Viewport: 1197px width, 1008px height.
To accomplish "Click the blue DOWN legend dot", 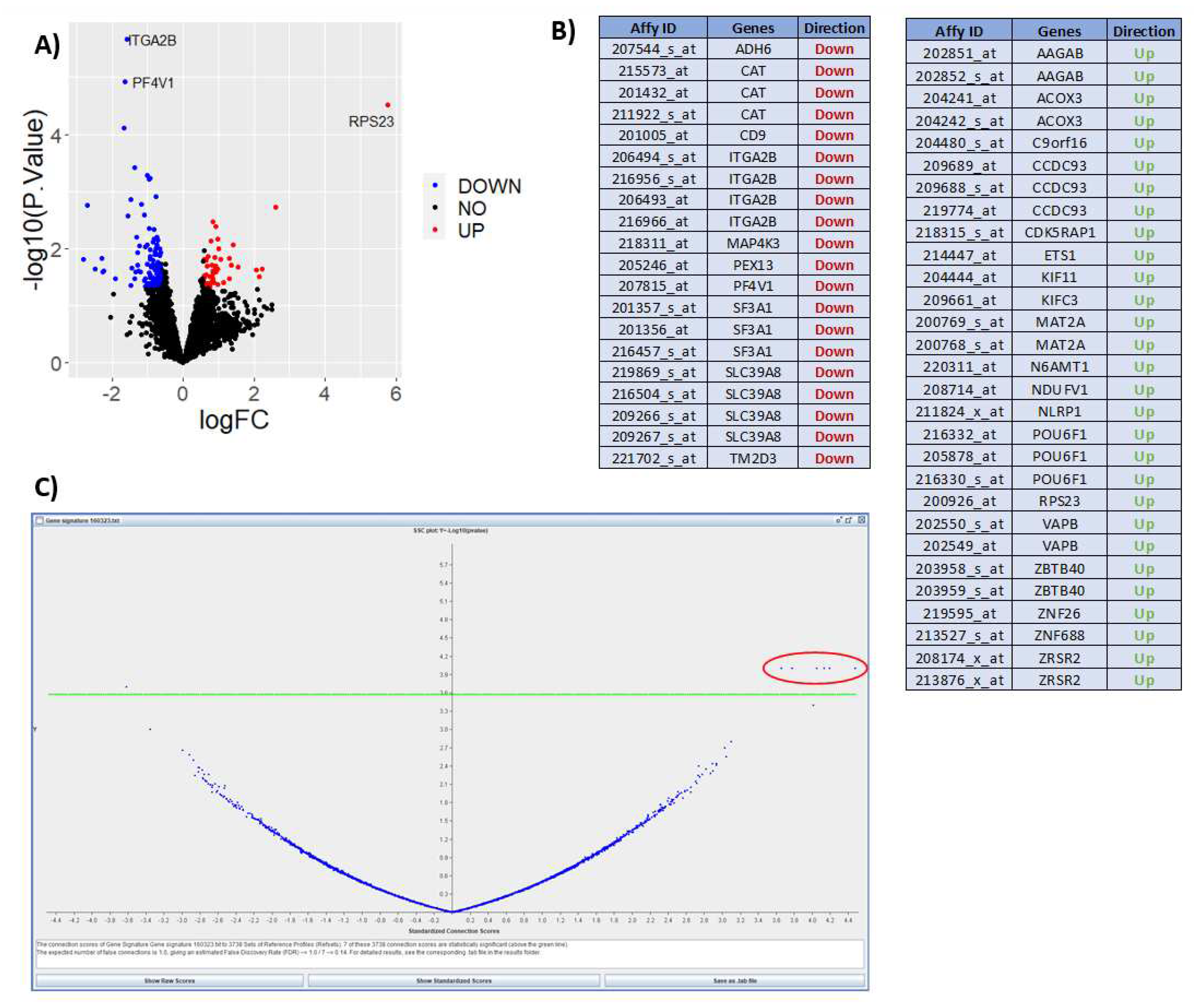I will [435, 186].
